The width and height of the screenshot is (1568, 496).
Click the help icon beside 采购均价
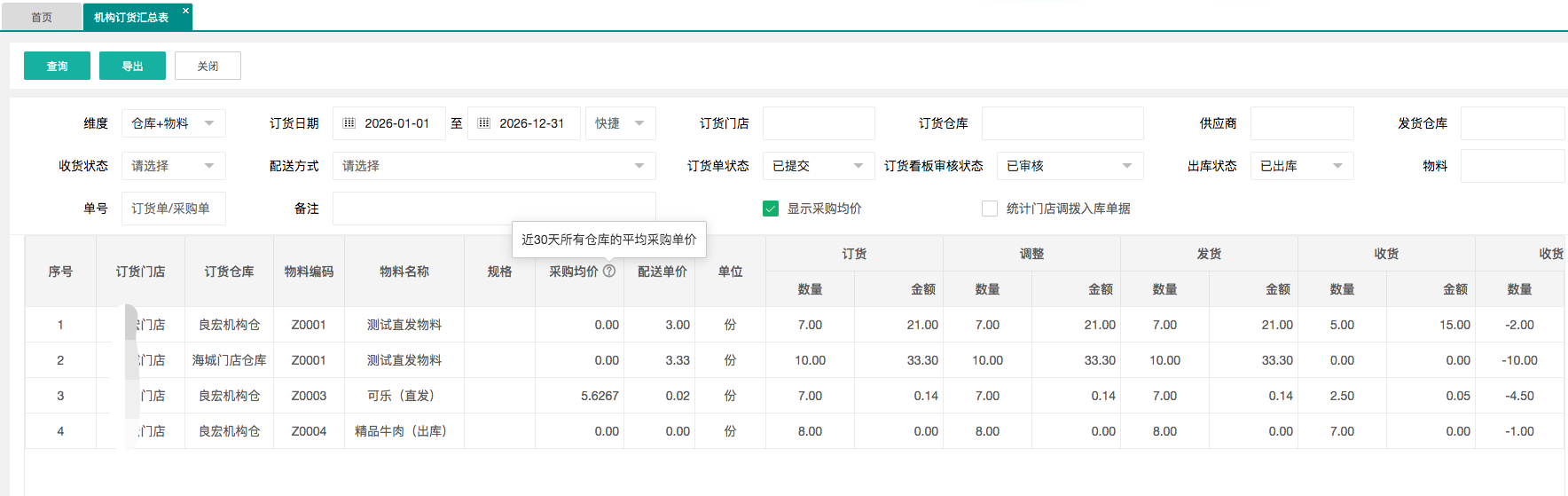point(609,272)
